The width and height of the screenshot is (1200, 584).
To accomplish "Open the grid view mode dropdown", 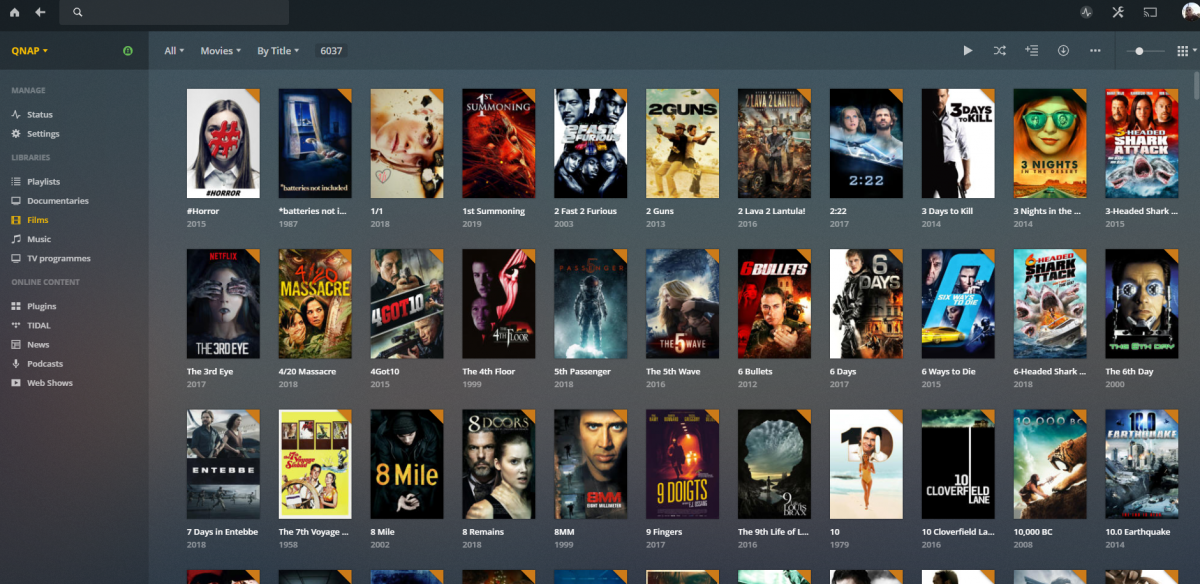I will pyautogui.click(x=1185, y=50).
